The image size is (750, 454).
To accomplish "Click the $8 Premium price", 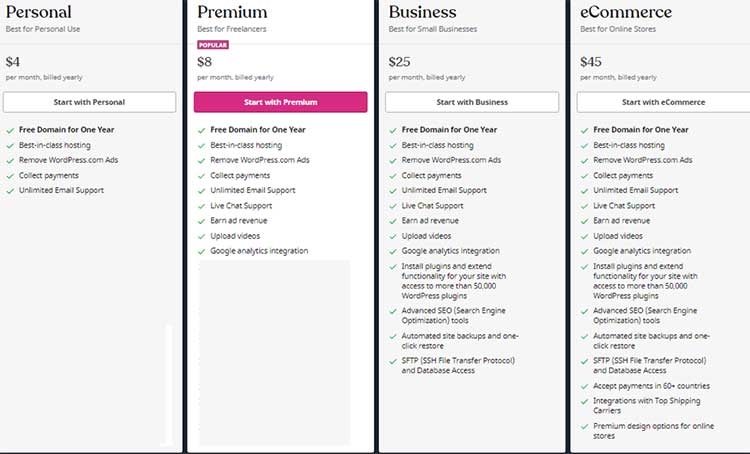I will (205, 62).
